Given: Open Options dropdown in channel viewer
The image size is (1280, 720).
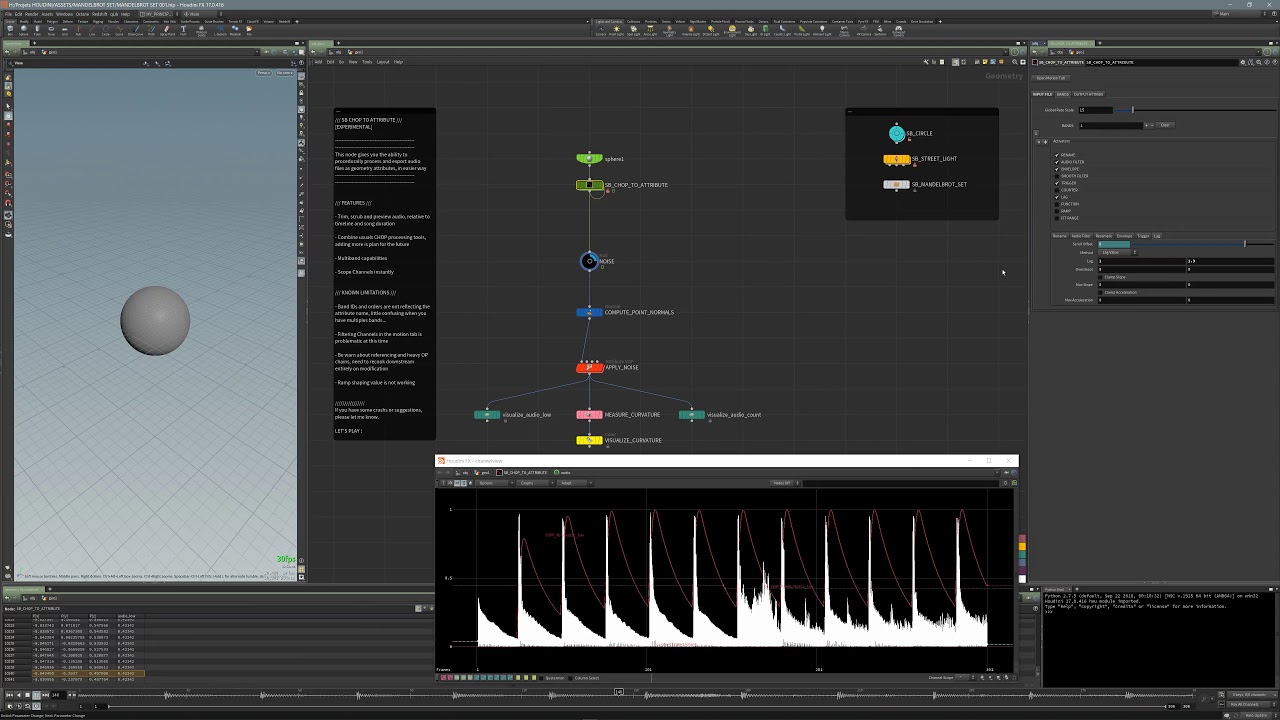Looking at the screenshot, I should [x=495, y=483].
